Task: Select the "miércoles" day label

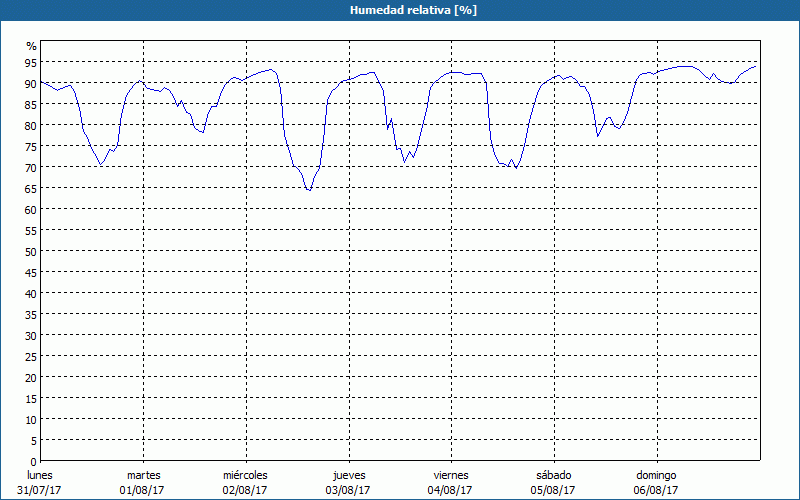Action: click(x=245, y=475)
